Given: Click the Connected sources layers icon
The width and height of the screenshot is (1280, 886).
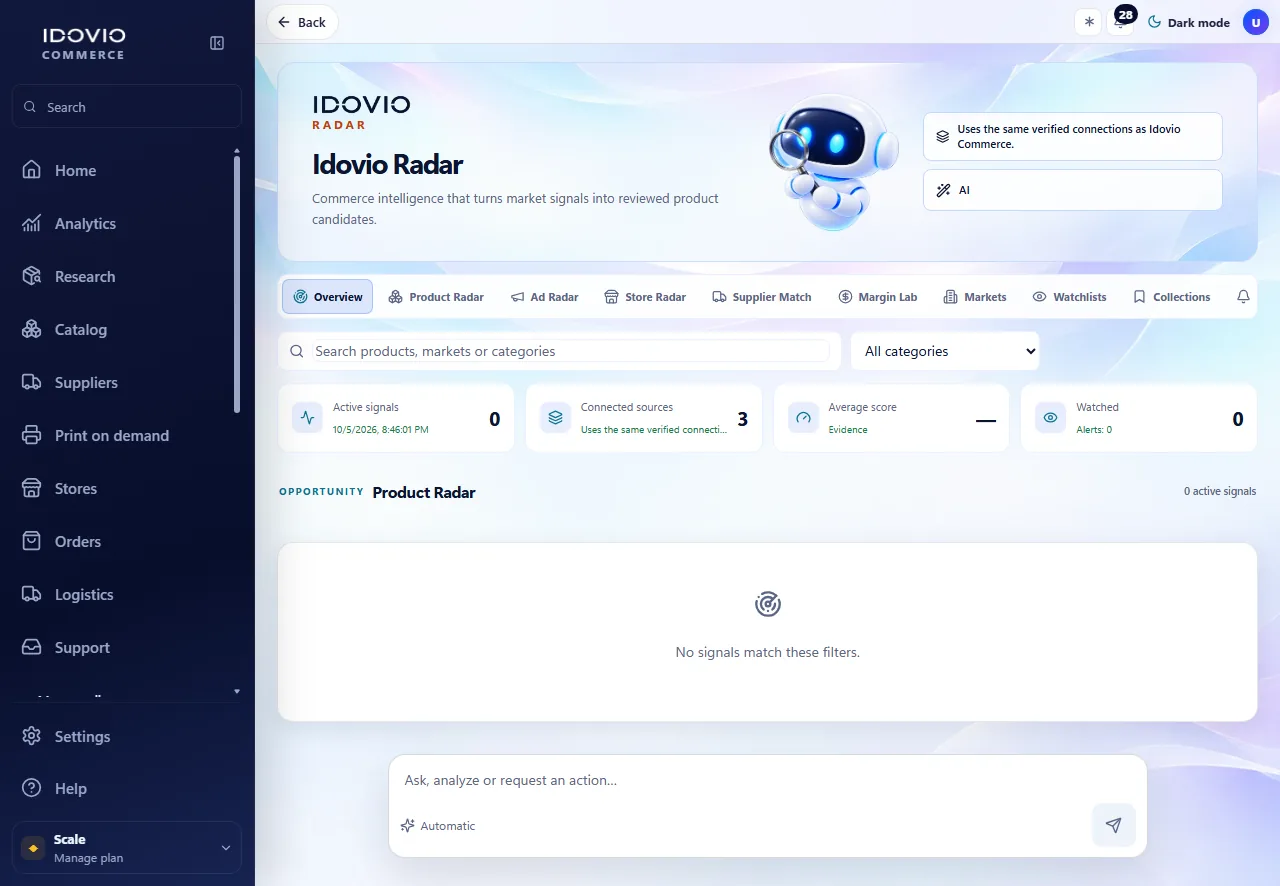Looking at the screenshot, I should [x=555, y=418].
